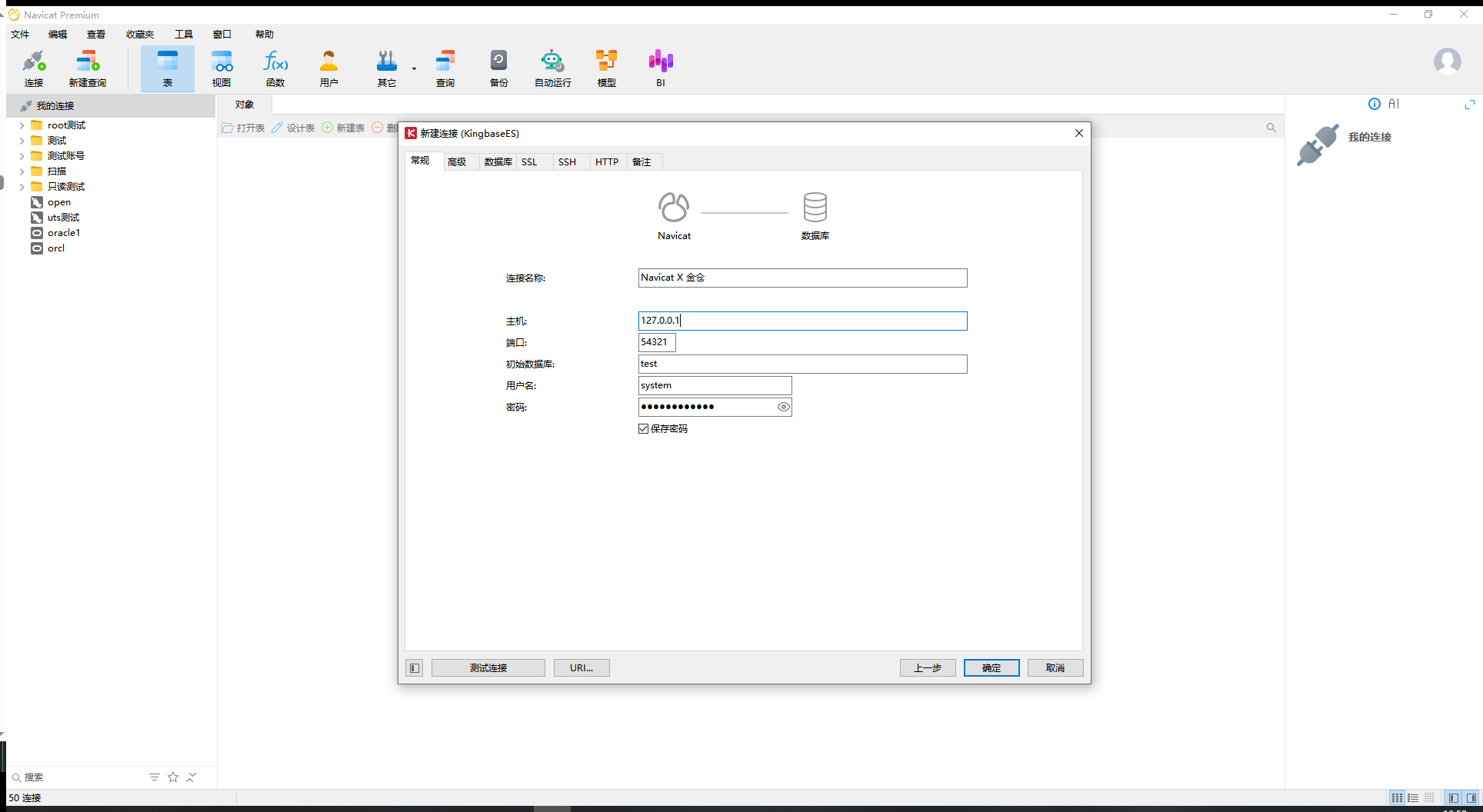Switch to the HTTP tab
Screen dimensions: 1483x812
point(607,161)
